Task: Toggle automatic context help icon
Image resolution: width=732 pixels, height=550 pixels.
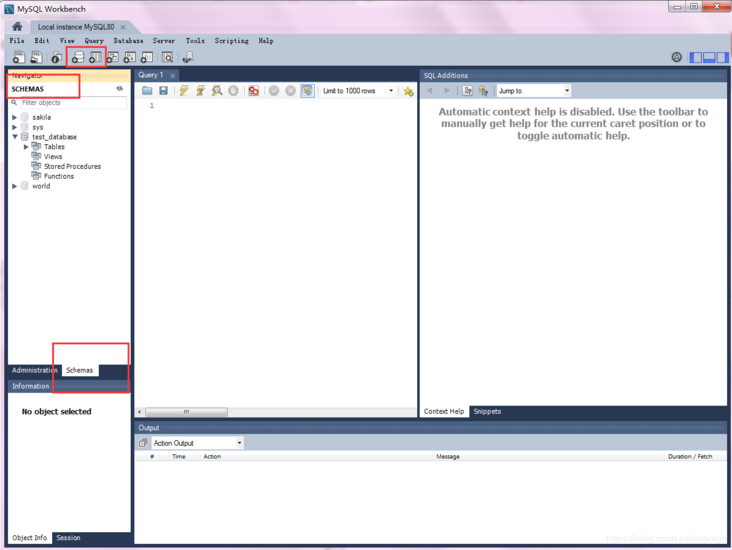Action: tap(483, 91)
